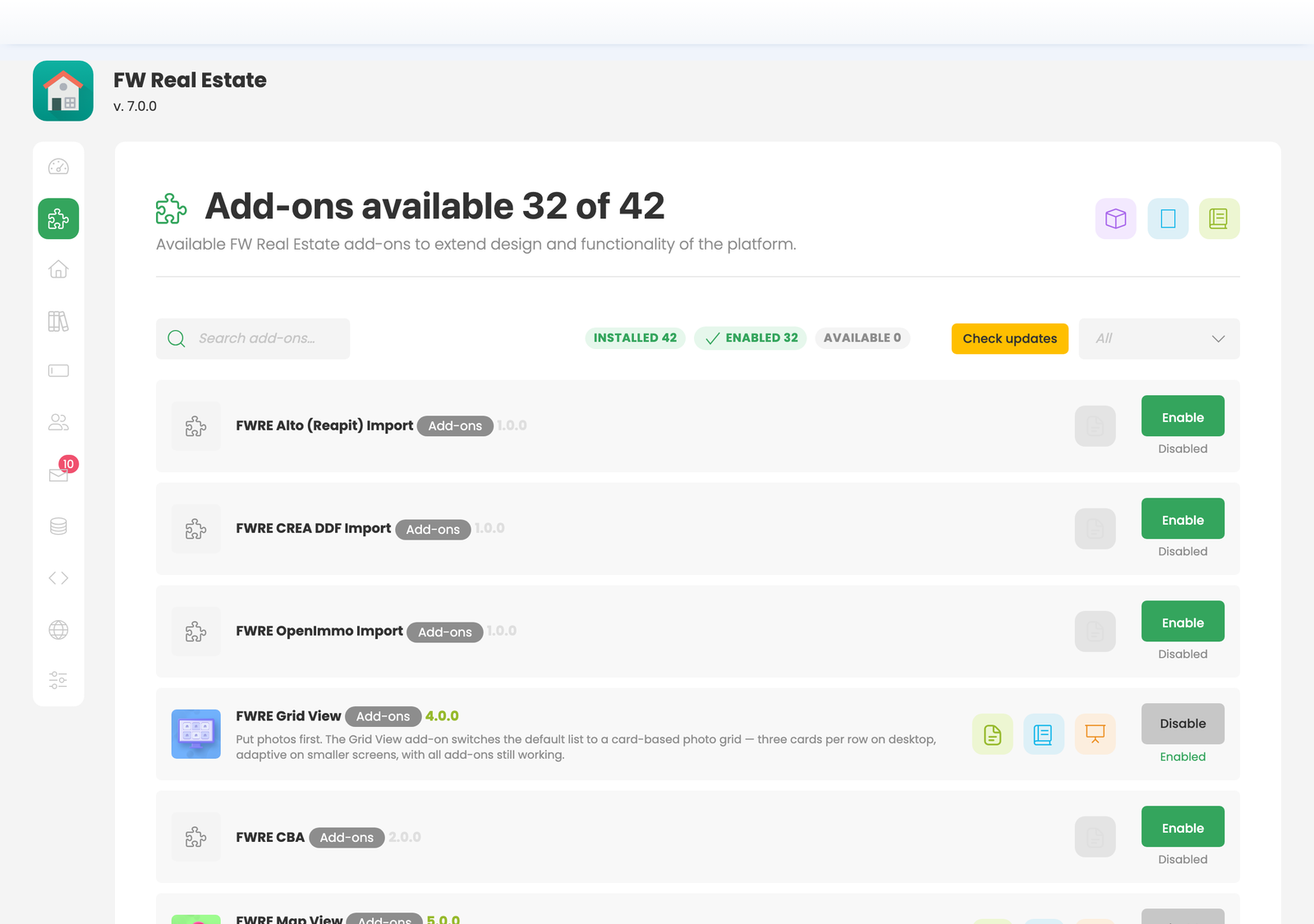Open the globe language sidebar icon

[58, 630]
